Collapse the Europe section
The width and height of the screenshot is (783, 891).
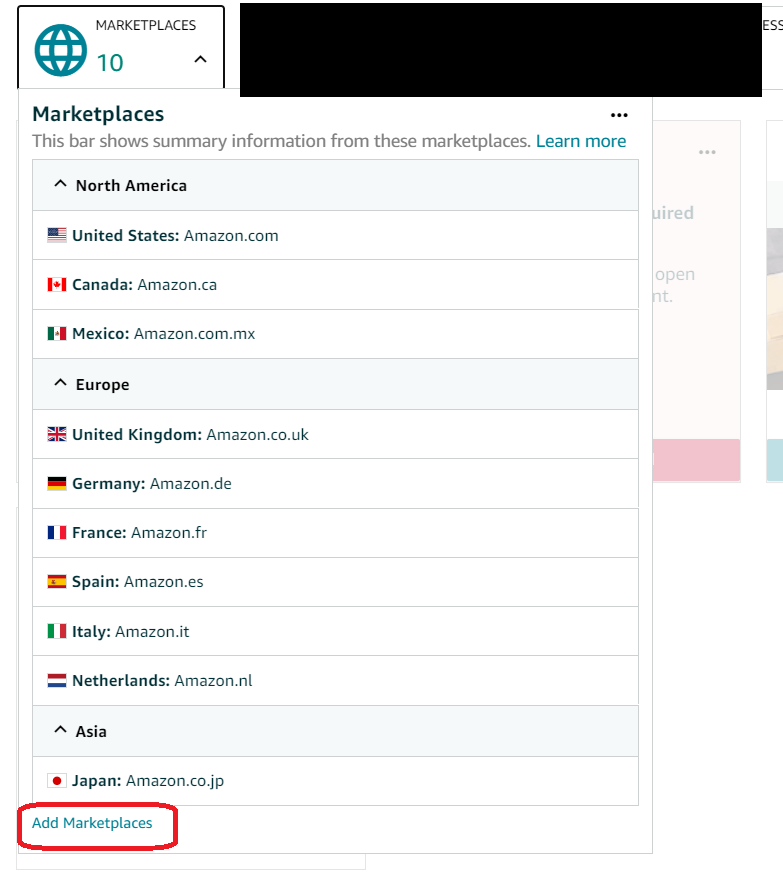(x=60, y=383)
